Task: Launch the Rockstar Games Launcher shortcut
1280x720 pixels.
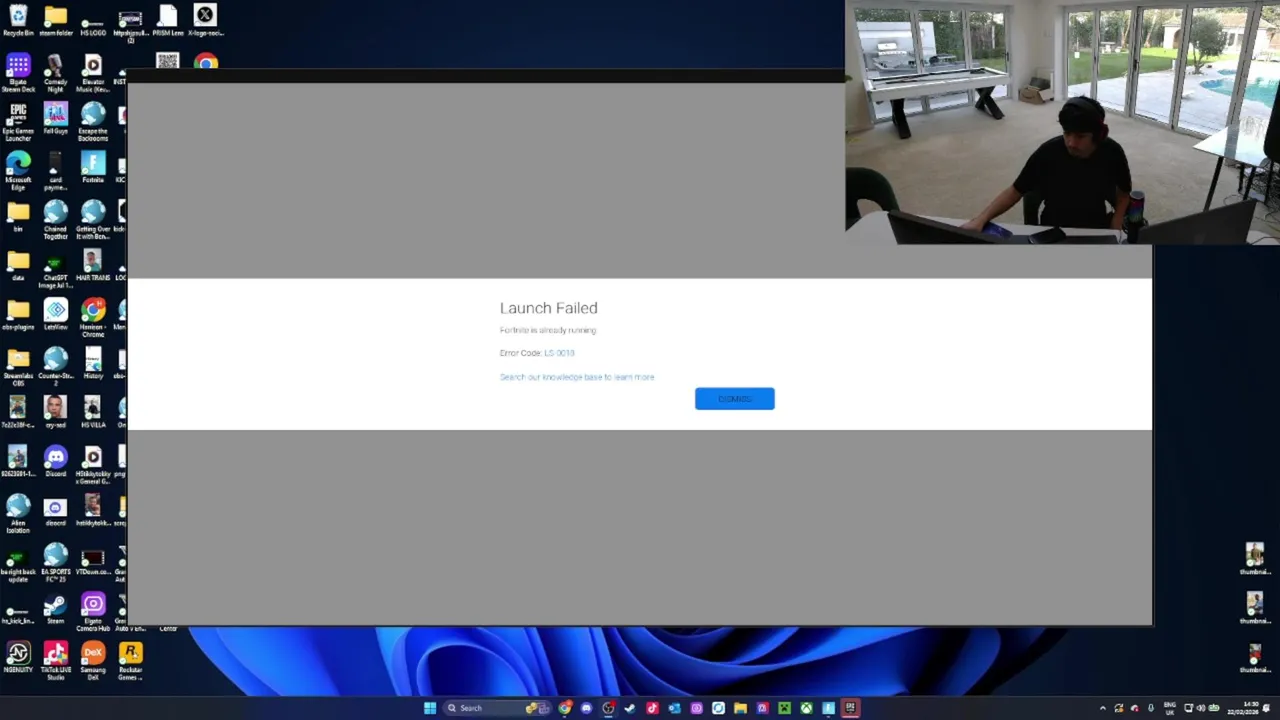Action: pos(130,662)
